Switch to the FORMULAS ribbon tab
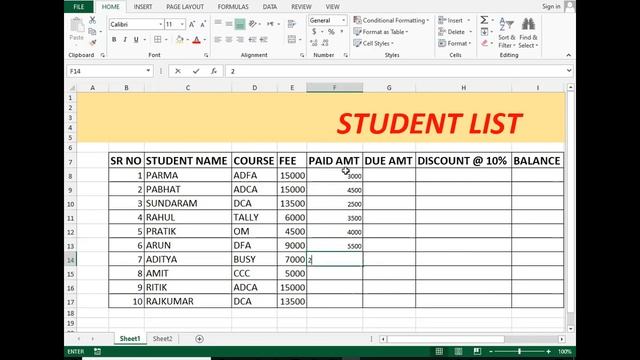The width and height of the screenshot is (640, 360). (233, 7)
